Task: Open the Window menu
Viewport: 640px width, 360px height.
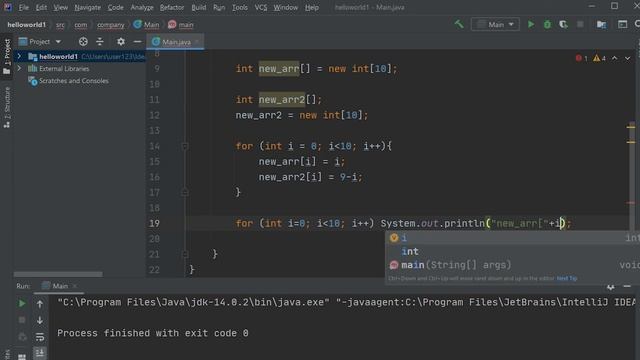Action: click(285, 7)
